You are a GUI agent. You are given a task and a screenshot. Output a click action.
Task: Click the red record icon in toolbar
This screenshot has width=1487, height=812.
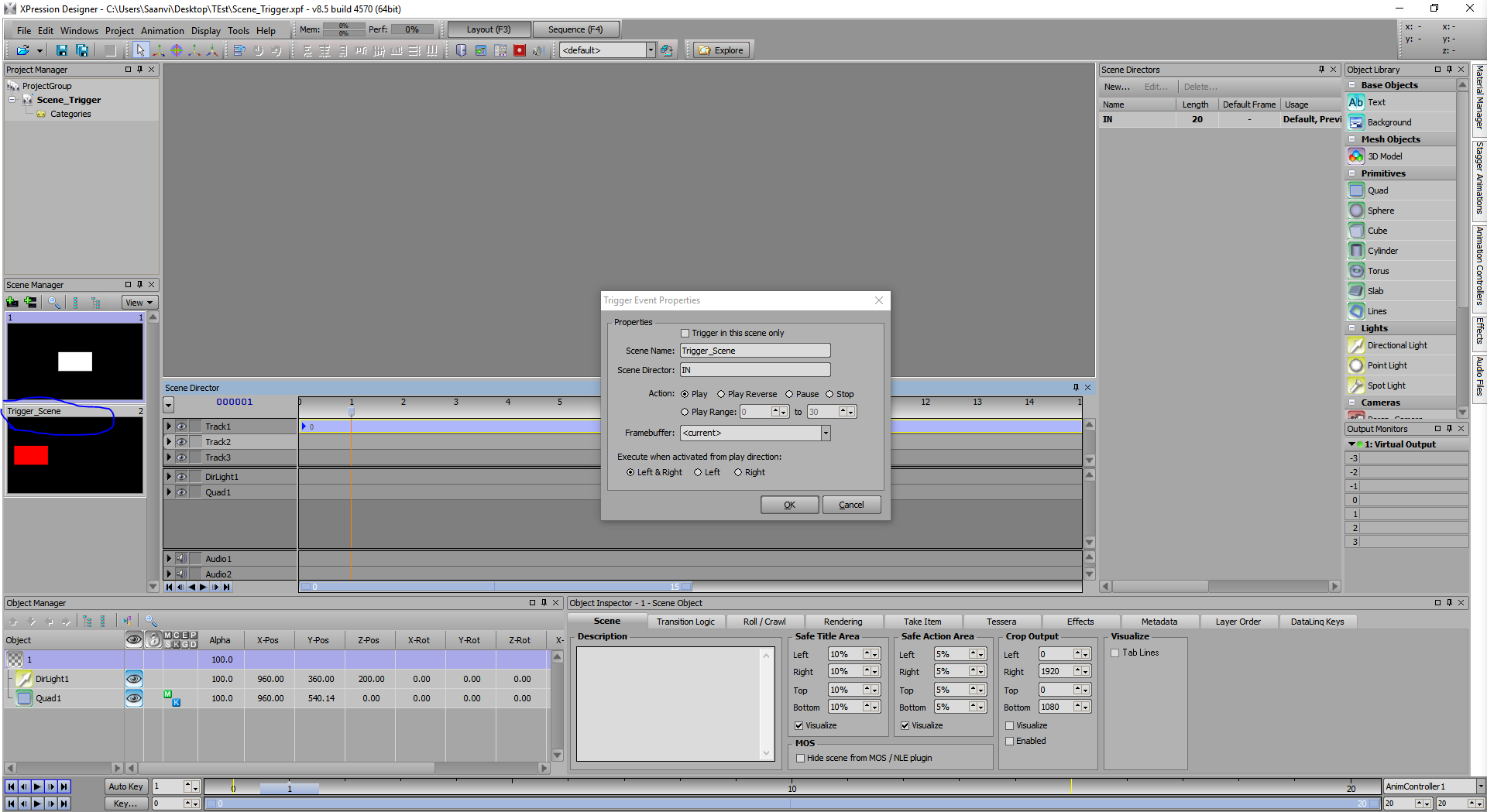[x=520, y=50]
